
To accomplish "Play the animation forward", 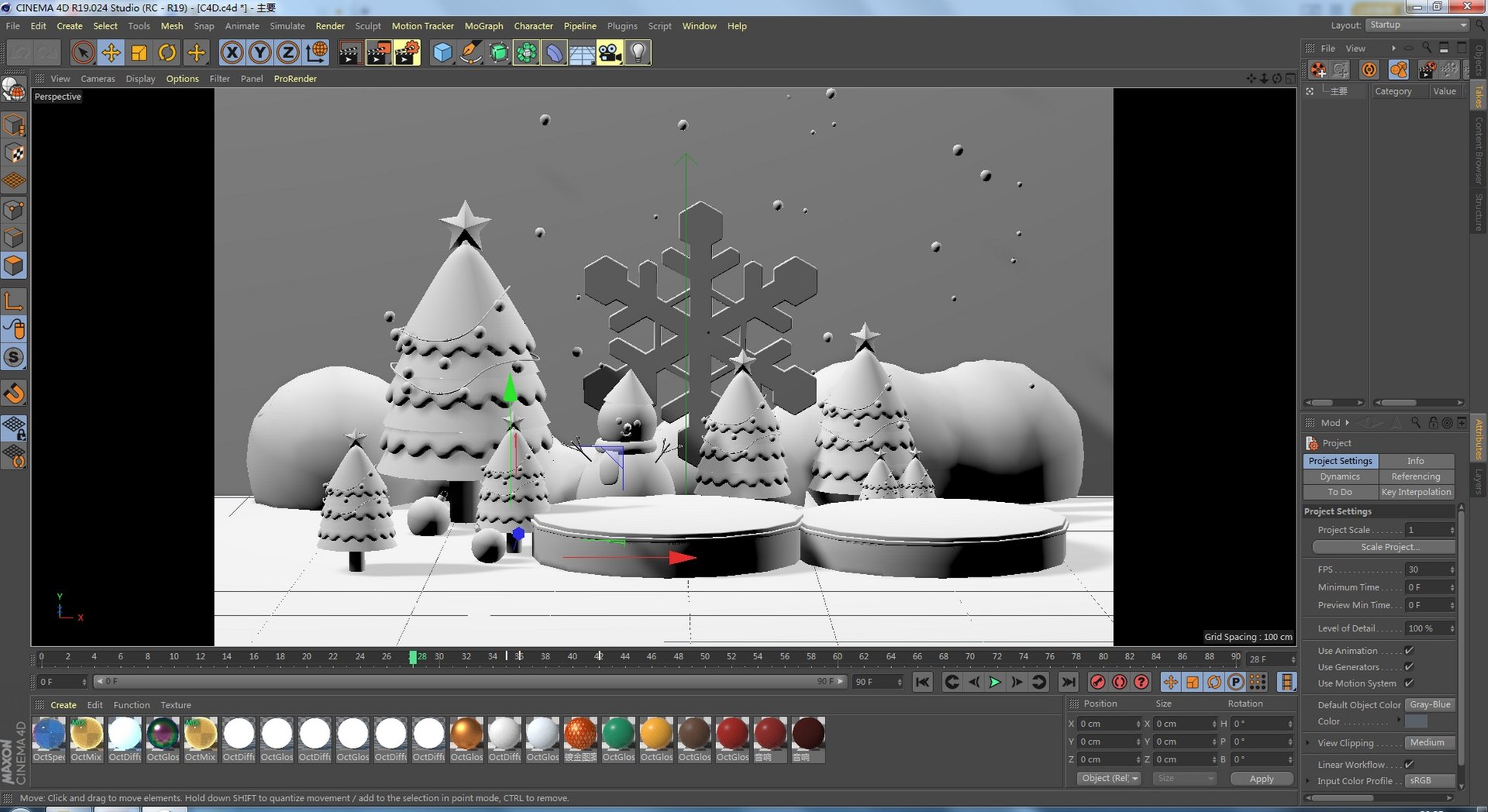I will (x=995, y=682).
